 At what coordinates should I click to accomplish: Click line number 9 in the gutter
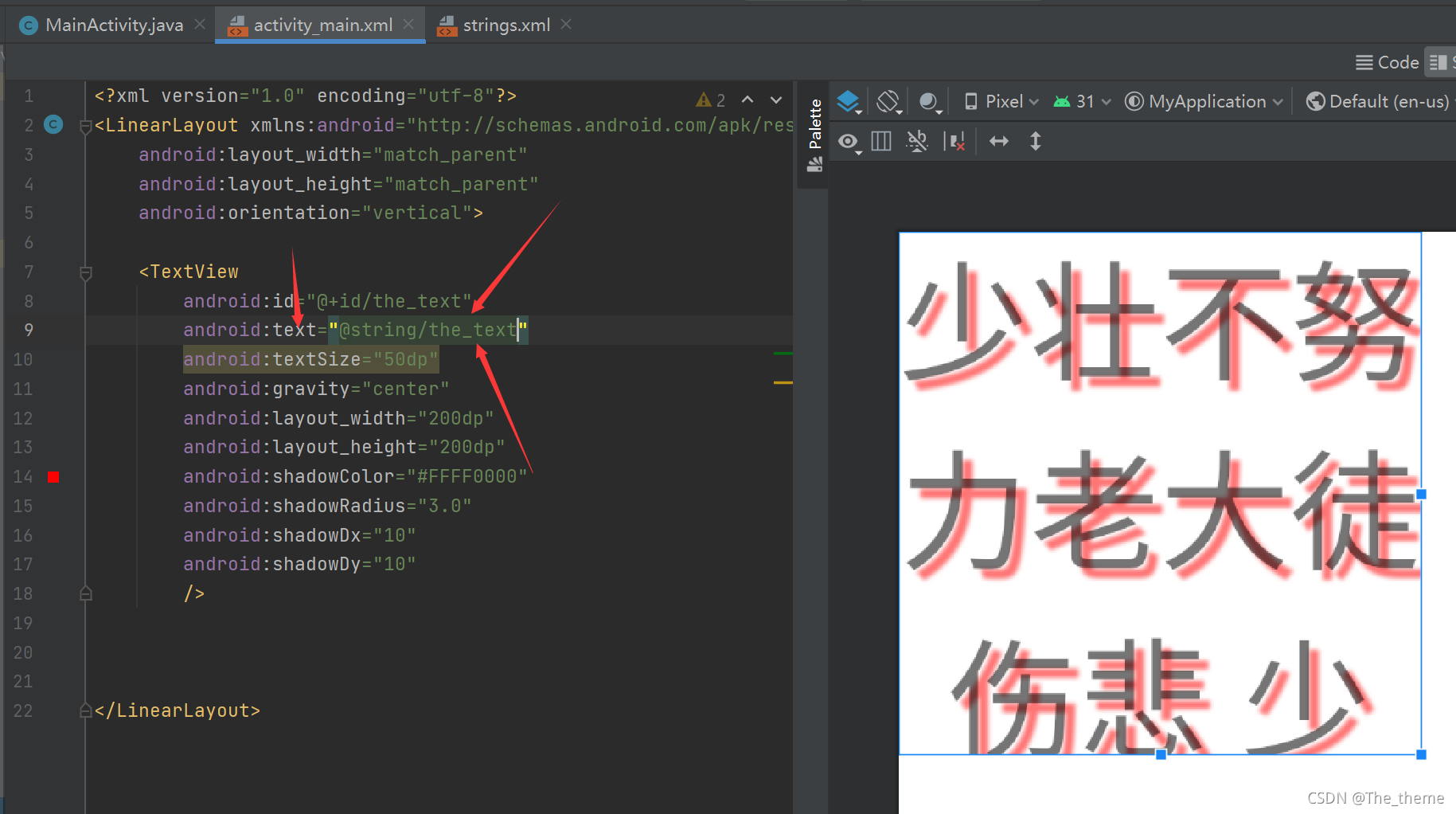[x=29, y=330]
